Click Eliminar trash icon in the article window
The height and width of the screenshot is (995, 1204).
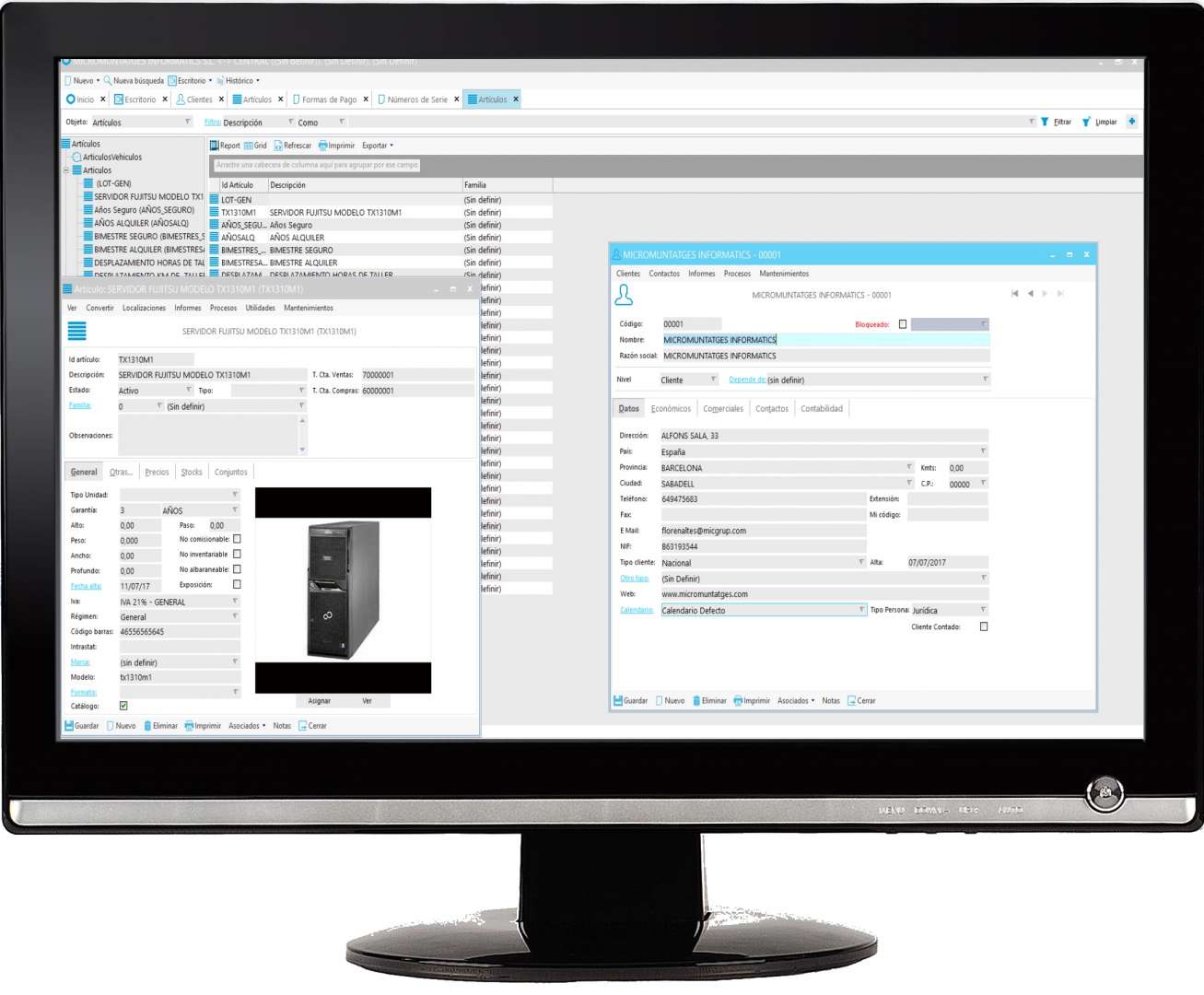(x=147, y=726)
